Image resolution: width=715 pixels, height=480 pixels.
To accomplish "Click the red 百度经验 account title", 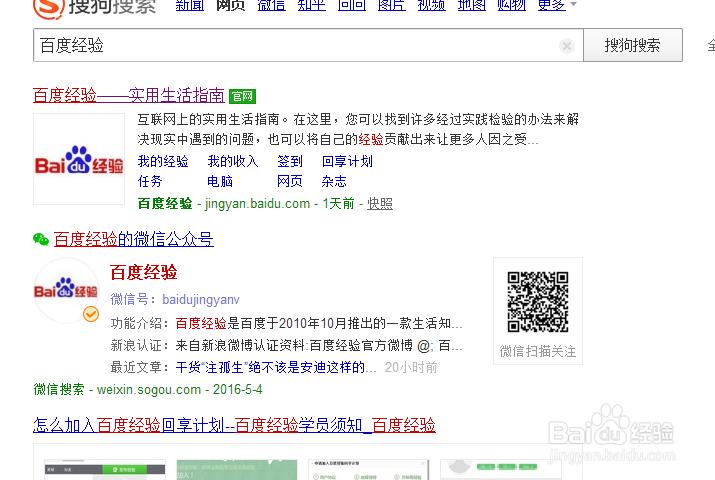I will [144, 273].
